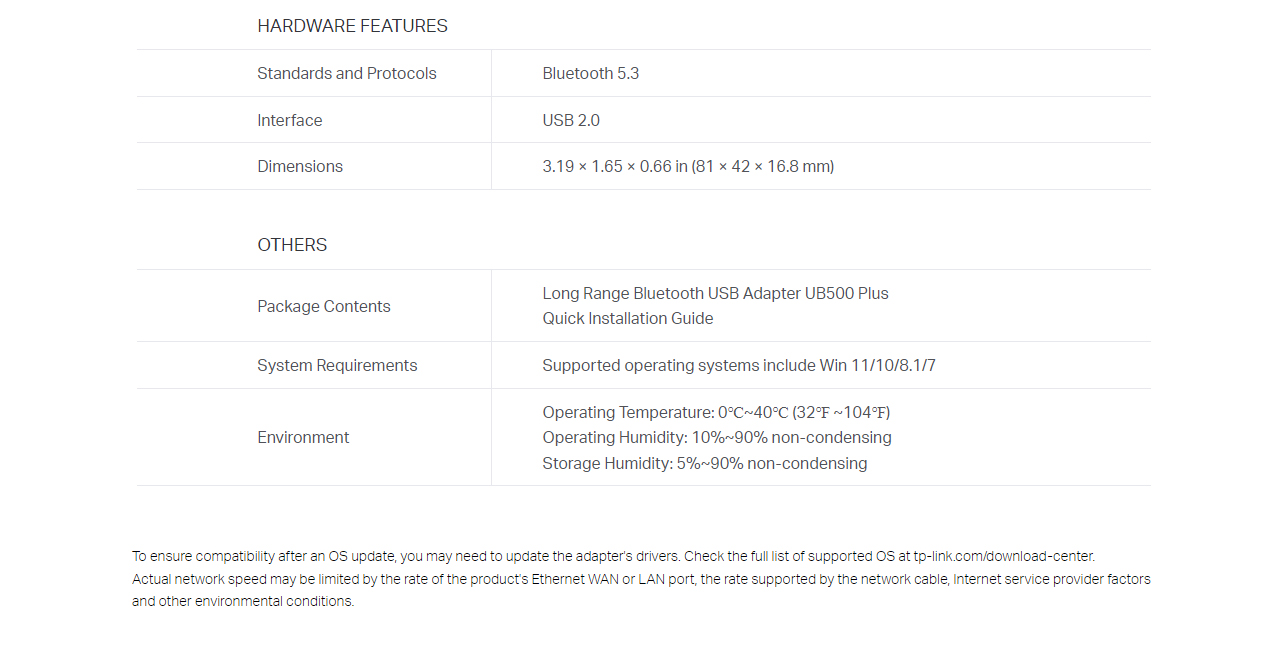The width and height of the screenshot is (1288, 649).
Task: Click the Storage Humidity line
Action: (x=705, y=463)
